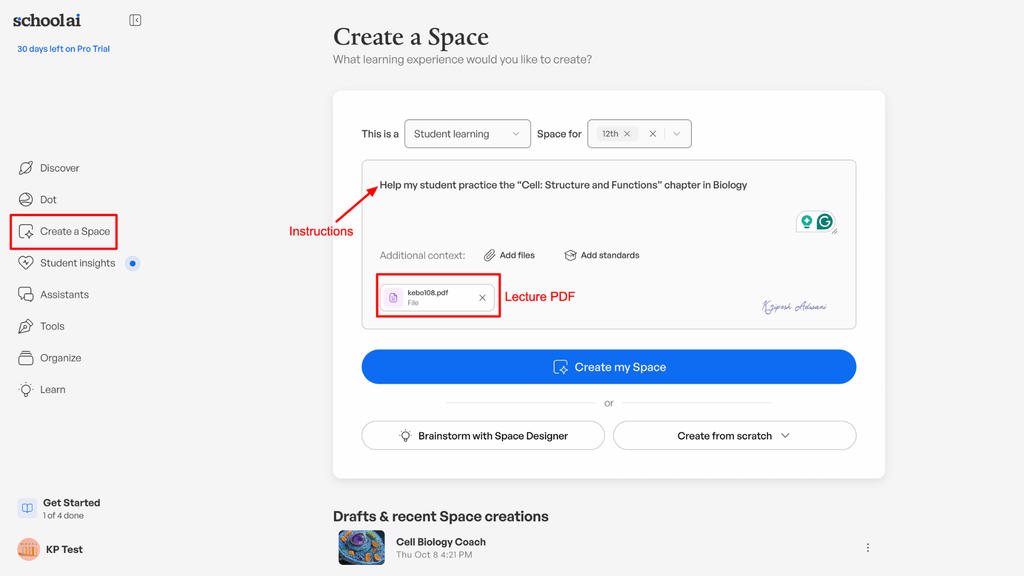Click Add files

[509, 255]
